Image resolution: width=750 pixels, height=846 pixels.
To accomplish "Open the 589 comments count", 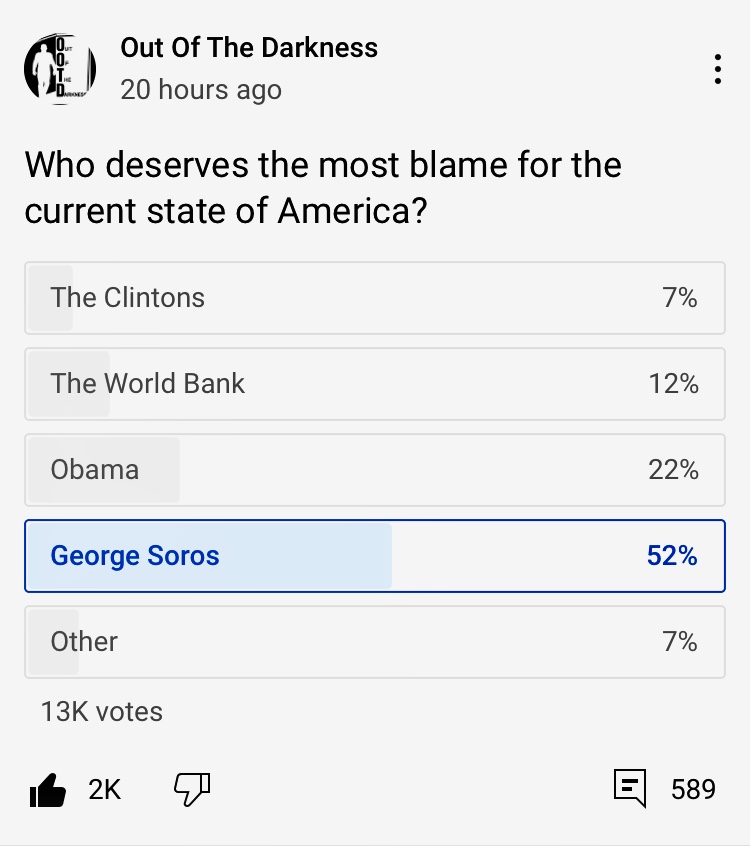I will point(693,790).
